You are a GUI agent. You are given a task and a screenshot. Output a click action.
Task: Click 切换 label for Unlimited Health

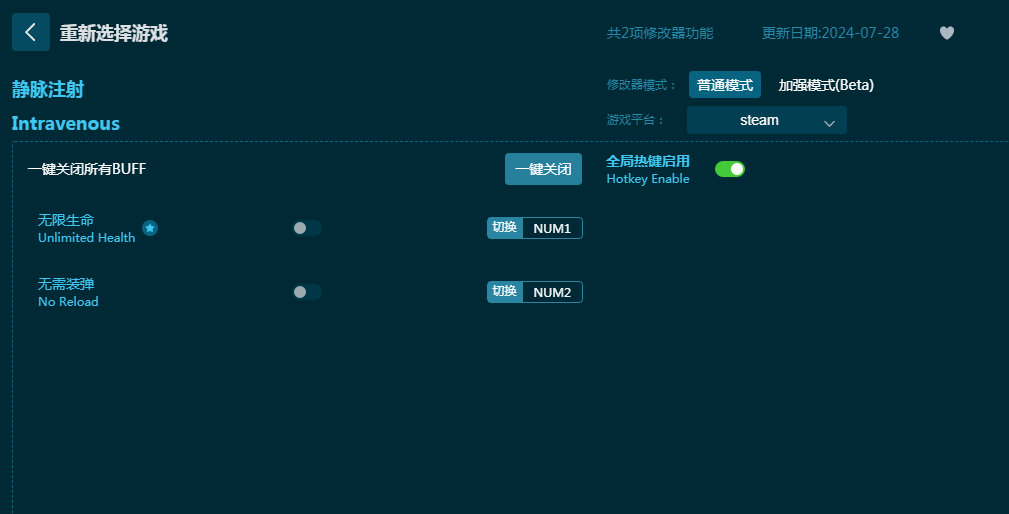(504, 228)
